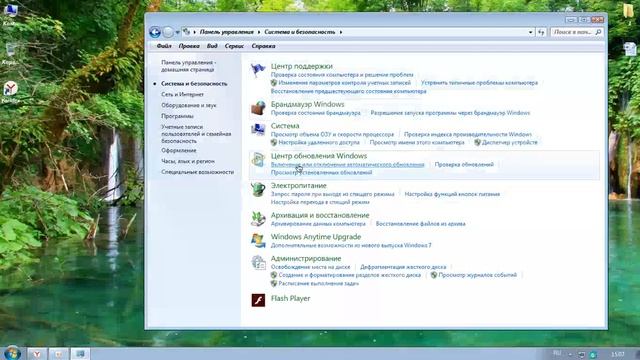Click the Windows Anytime Upgrade icon
The height and width of the screenshot is (360, 640).
point(258,241)
